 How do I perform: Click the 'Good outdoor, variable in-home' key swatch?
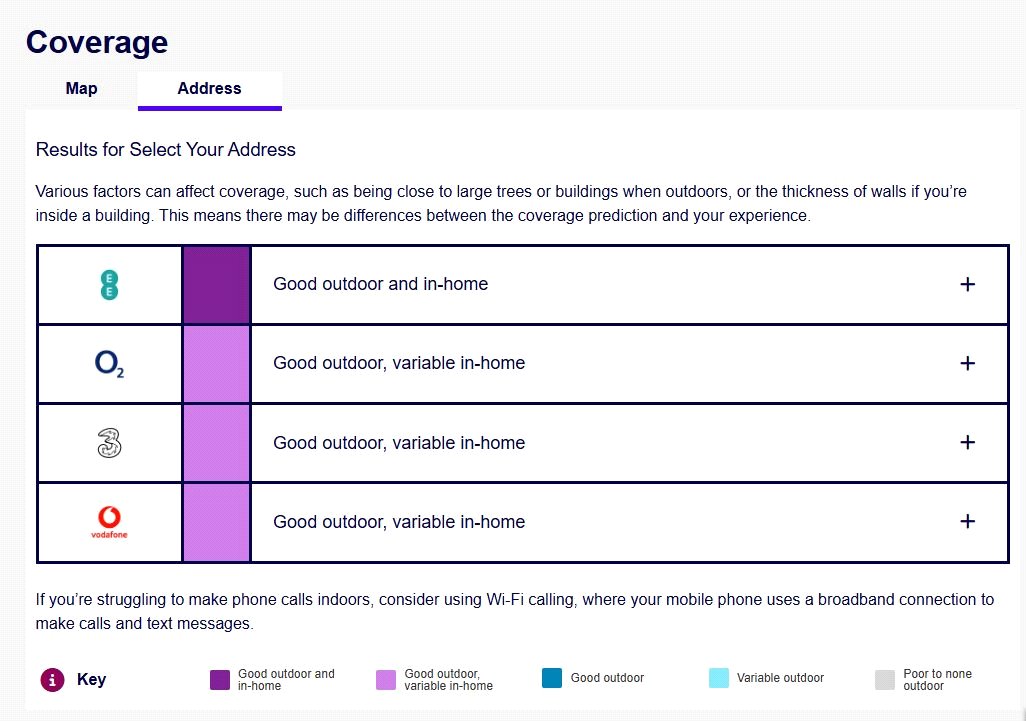pyautogui.click(x=386, y=680)
